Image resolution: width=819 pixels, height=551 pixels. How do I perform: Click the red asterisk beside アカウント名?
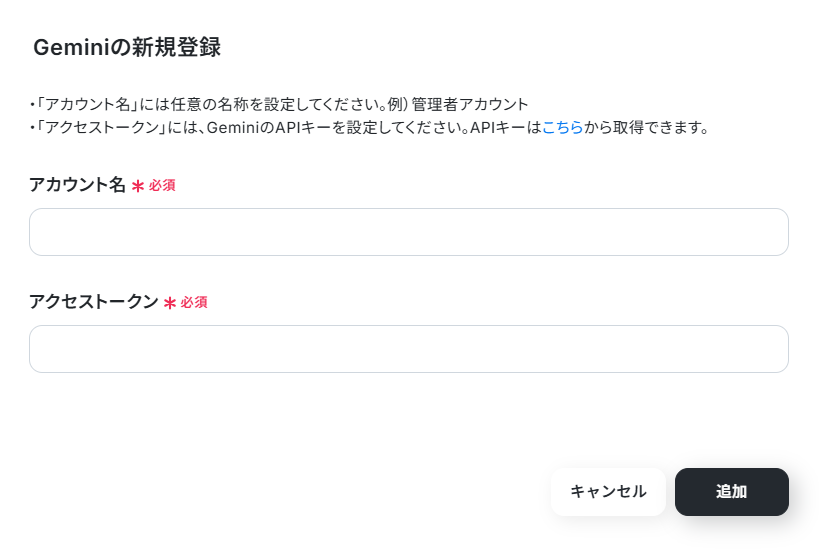point(138,186)
